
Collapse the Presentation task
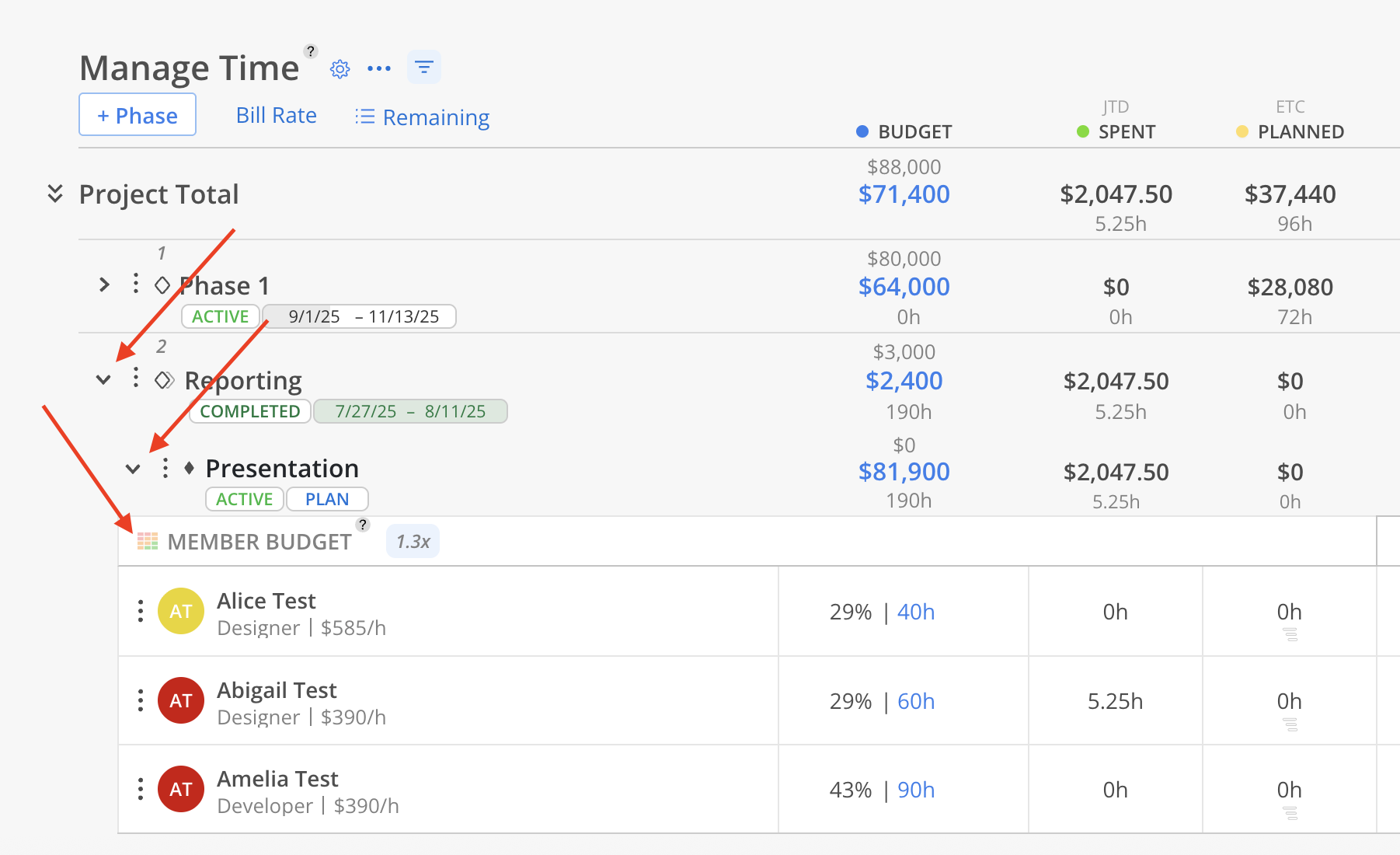point(133,469)
